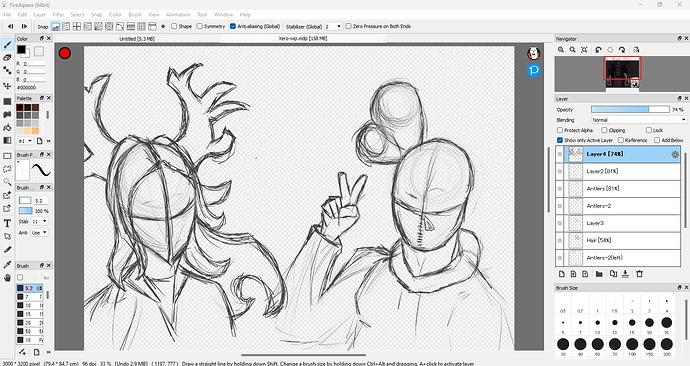Enable the Add Below checkbox
The width and height of the screenshot is (690, 366).
(x=657, y=140)
